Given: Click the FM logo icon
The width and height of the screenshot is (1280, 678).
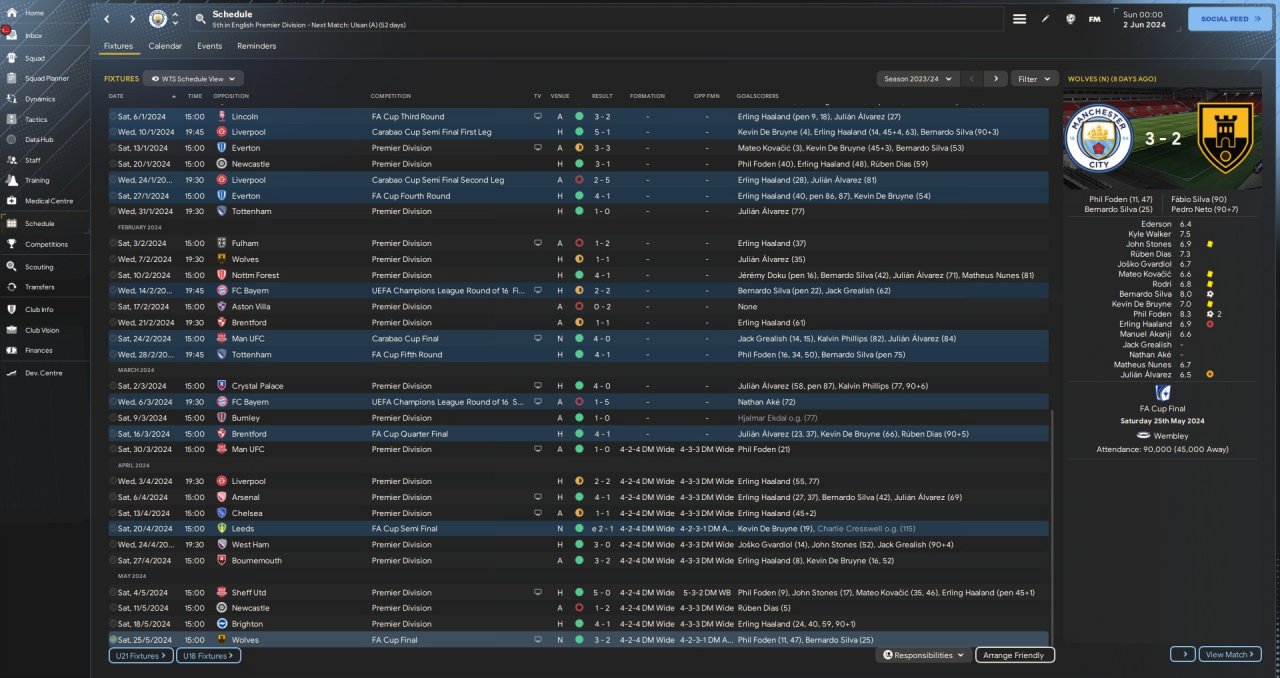Looking at the screenshot, I should pos(1094,19).
